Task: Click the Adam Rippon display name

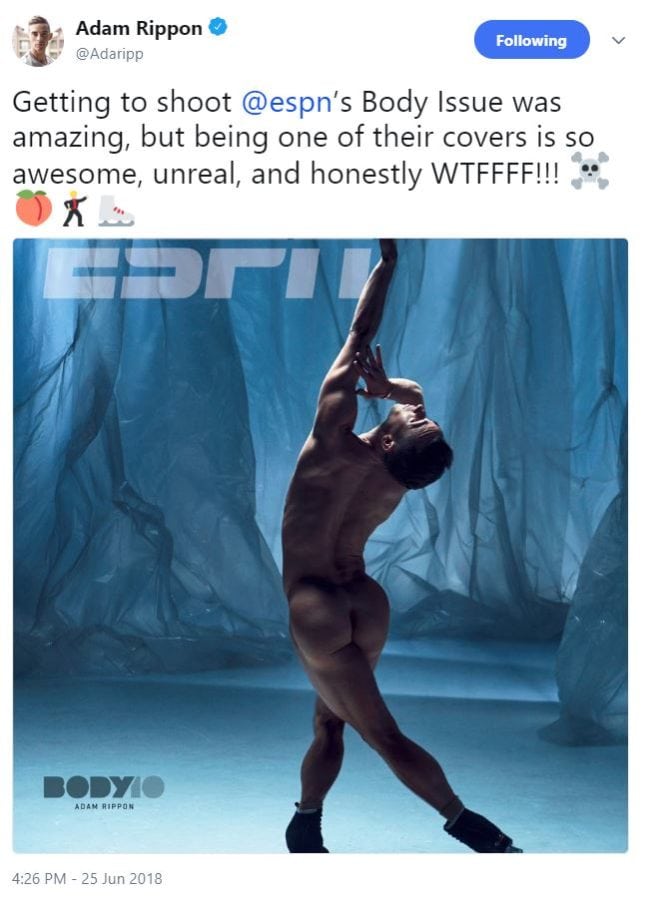Action: pyautogui.click(x=139, y=28)
